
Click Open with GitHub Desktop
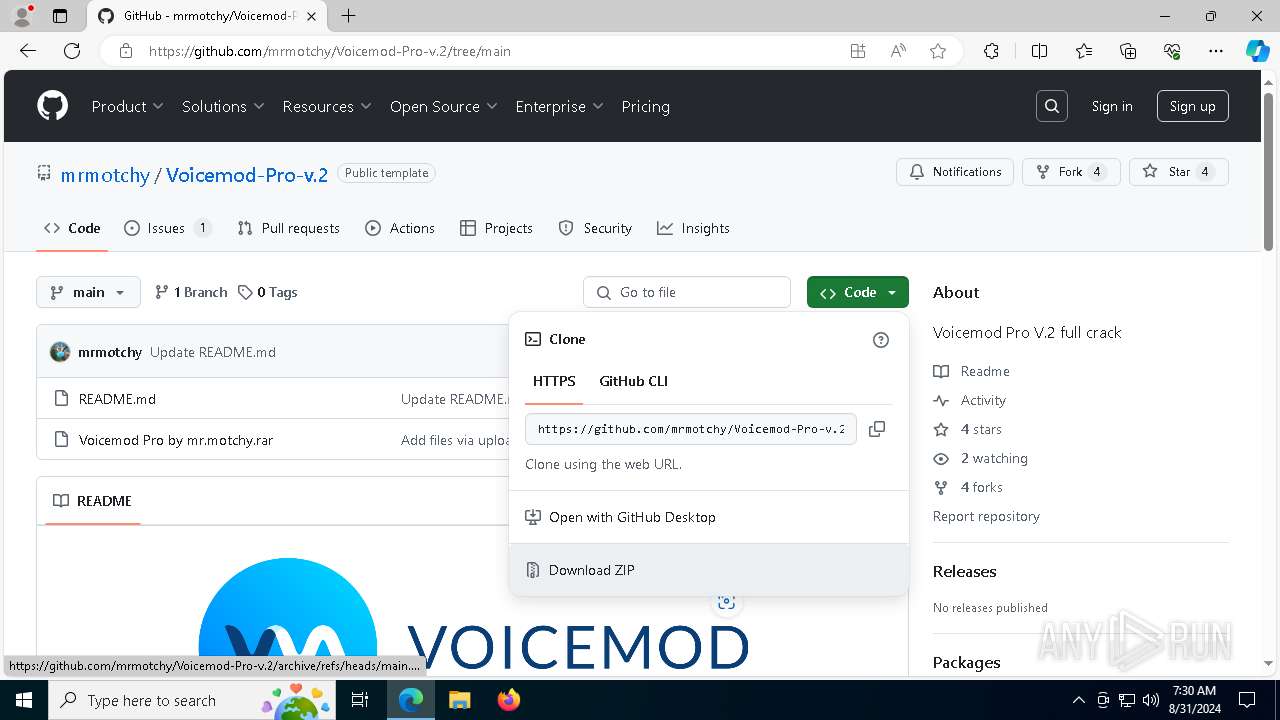click(709, 517)
